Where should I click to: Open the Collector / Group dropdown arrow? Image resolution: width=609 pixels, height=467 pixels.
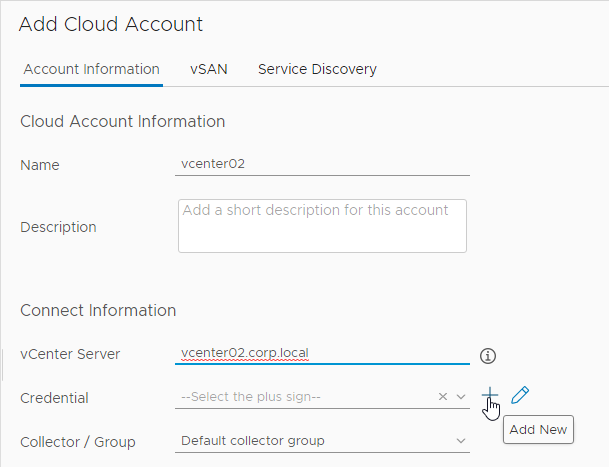(x=461, y=441)
